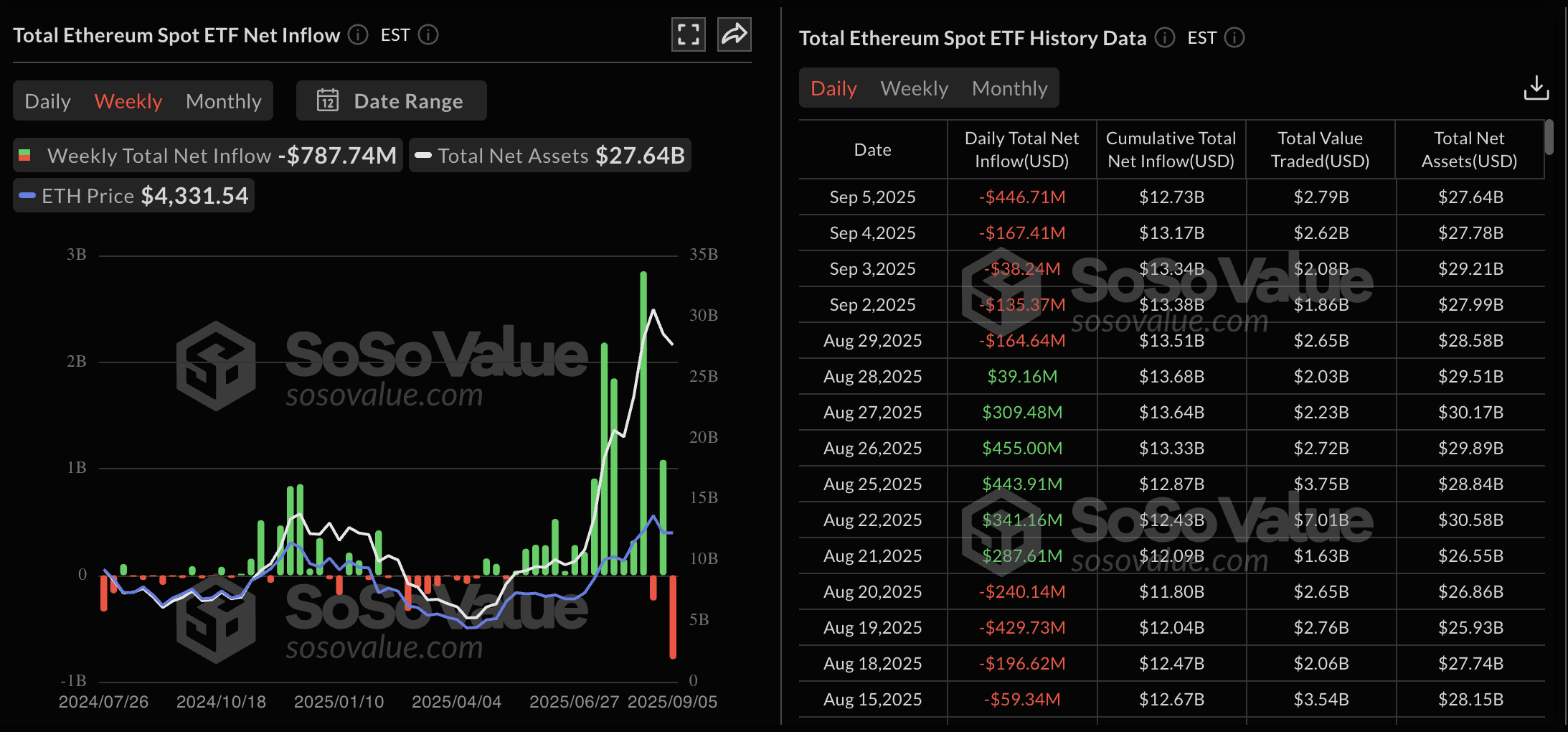
Task: Click the fullscreen expand chart icon
Action: point(688,34)
